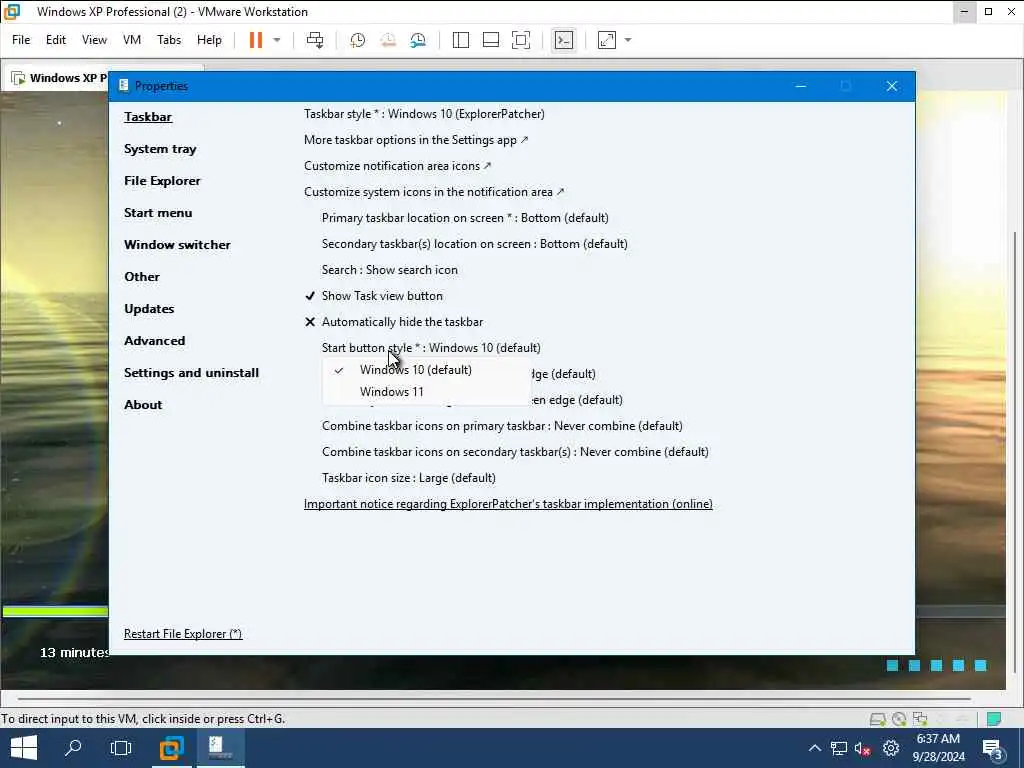The image size is (1024, 768).
Task: Select Windows 11 start button style
Action: coord(392,392)
